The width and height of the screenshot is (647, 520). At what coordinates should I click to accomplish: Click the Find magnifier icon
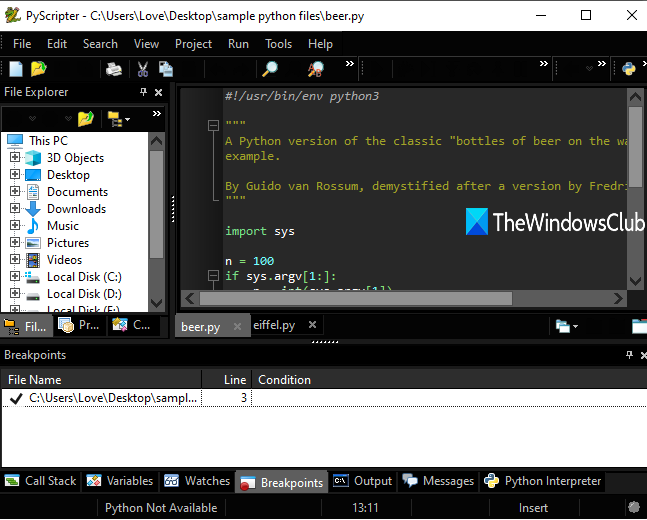point(270,69)
